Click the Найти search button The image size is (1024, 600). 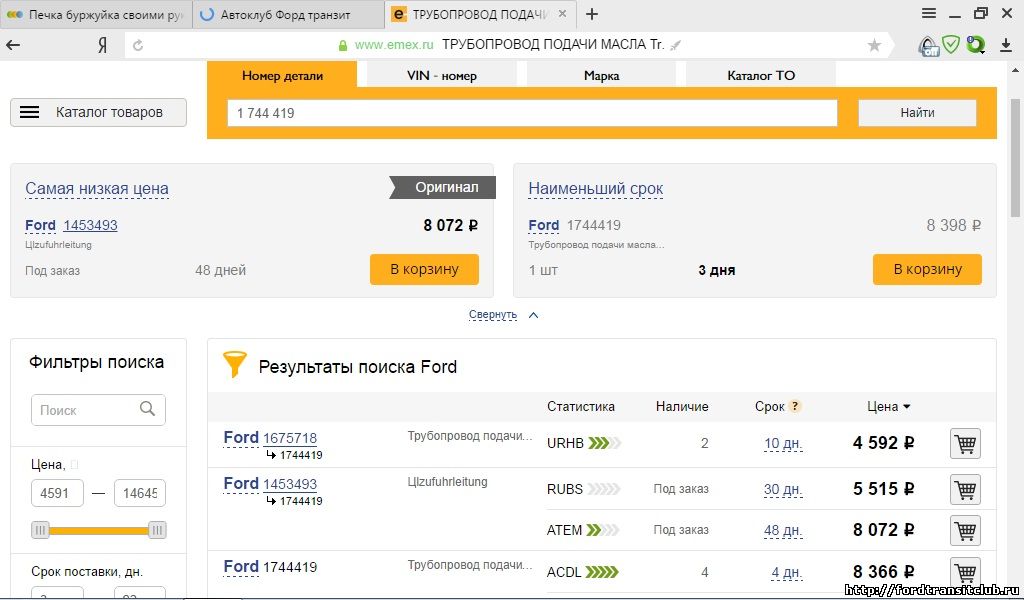tap(917, 113)
